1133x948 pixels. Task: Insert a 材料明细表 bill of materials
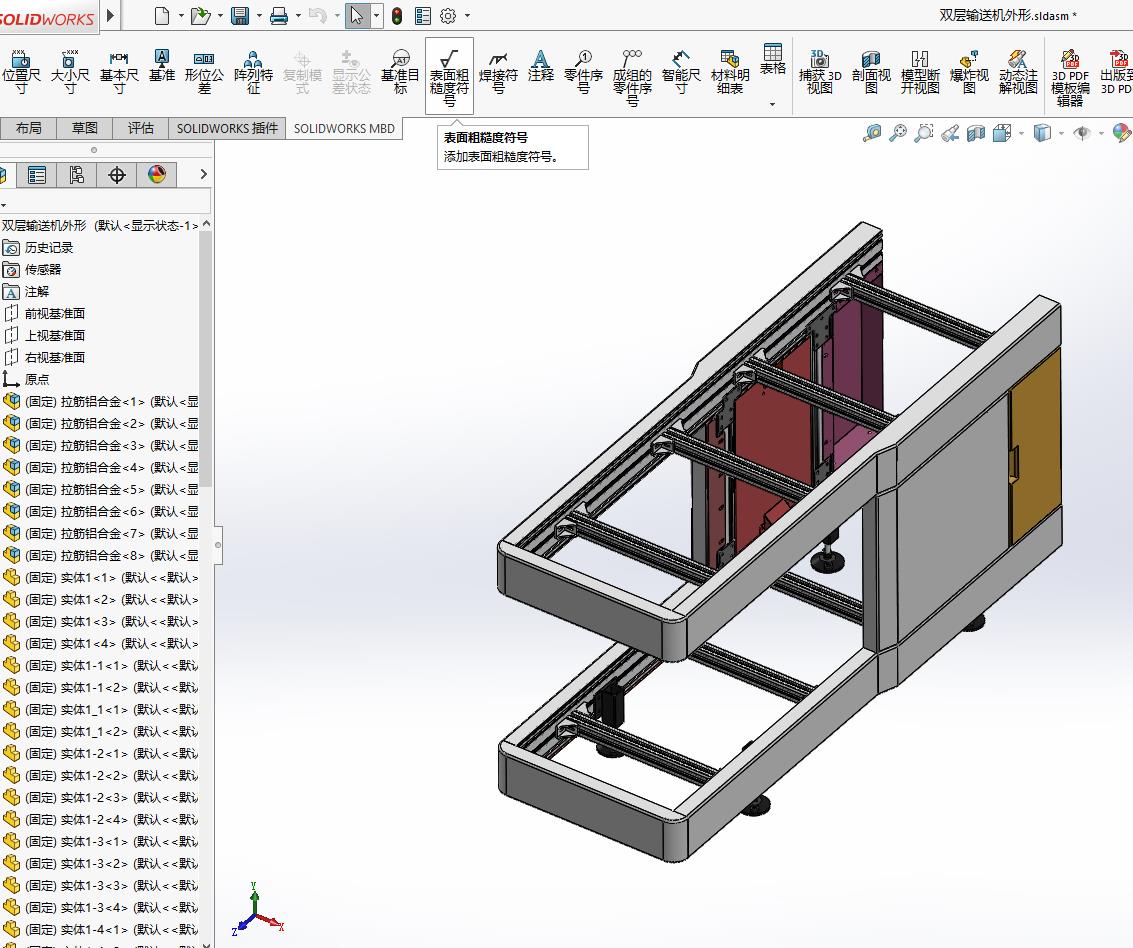730,72
